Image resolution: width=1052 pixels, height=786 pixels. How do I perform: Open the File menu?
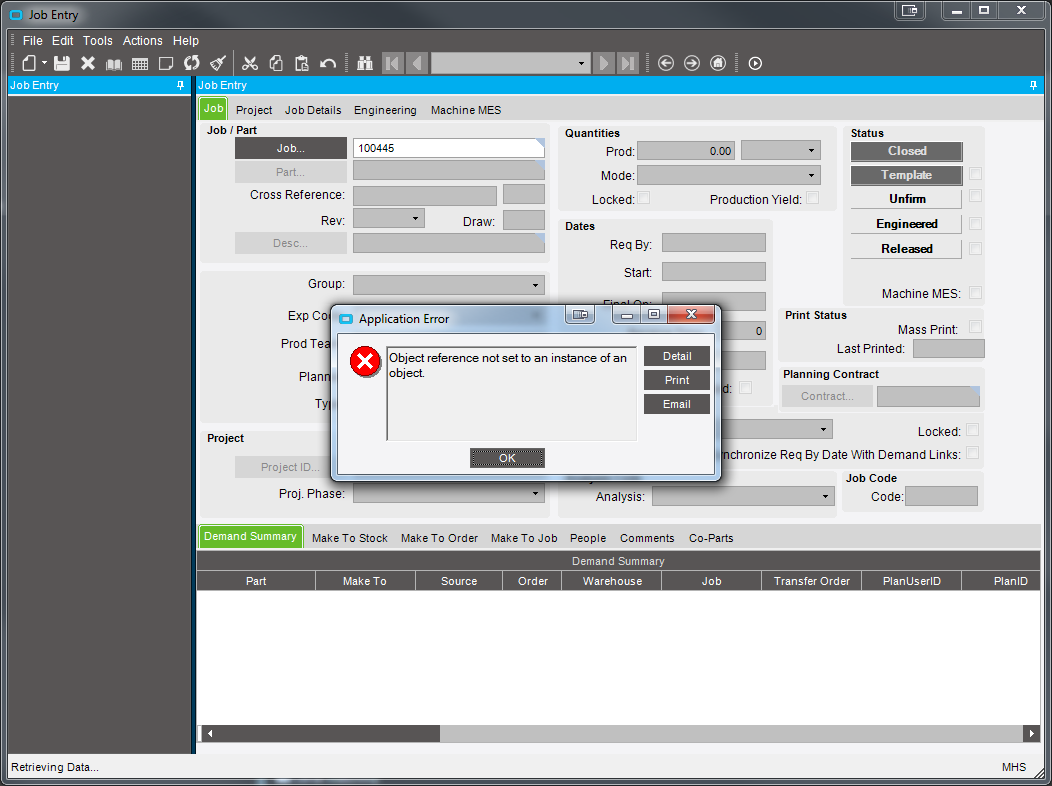pyautogui.click(x=32, y=40)
